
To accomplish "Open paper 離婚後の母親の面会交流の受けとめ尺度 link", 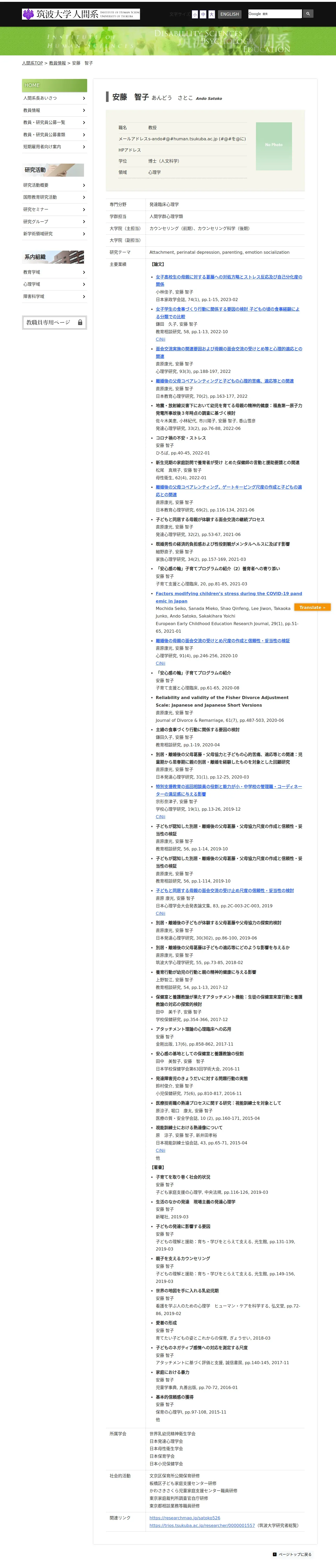I will pyautogui.click(x=223, y=641).
